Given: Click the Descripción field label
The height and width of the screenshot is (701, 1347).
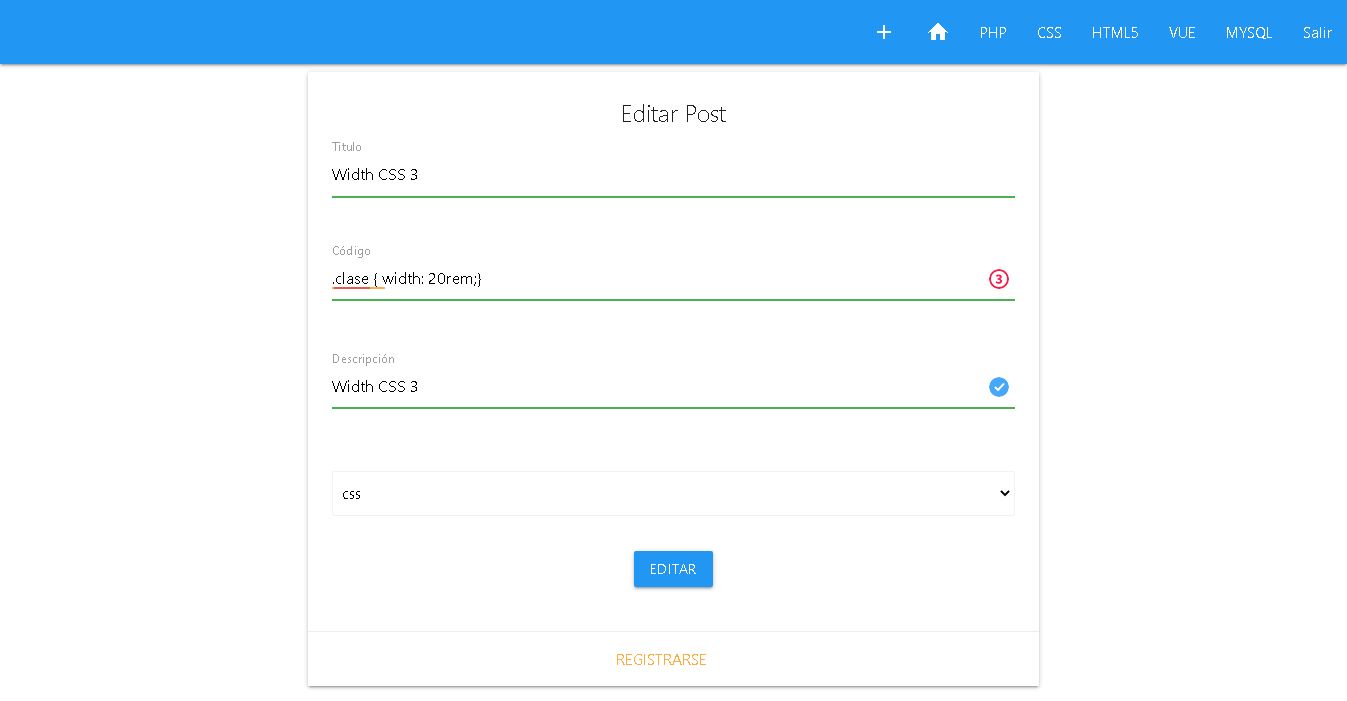Looking at the screenshot, I should point(363,359).
